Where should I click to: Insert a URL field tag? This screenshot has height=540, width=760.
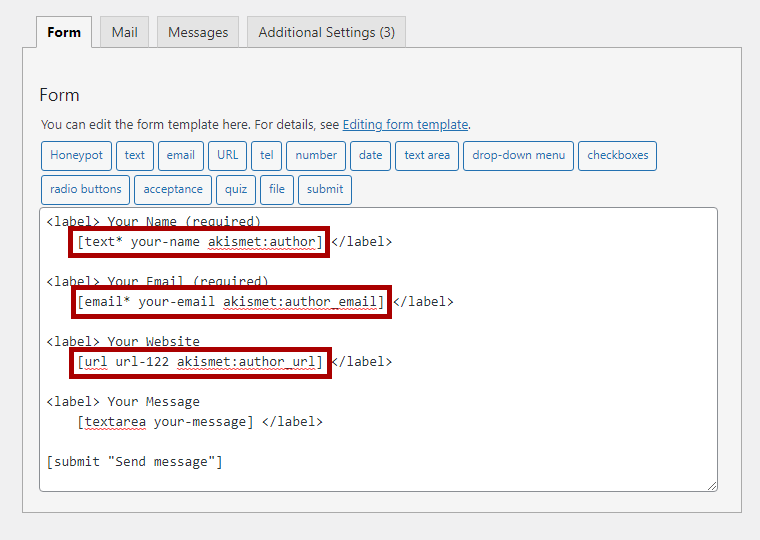227,156
